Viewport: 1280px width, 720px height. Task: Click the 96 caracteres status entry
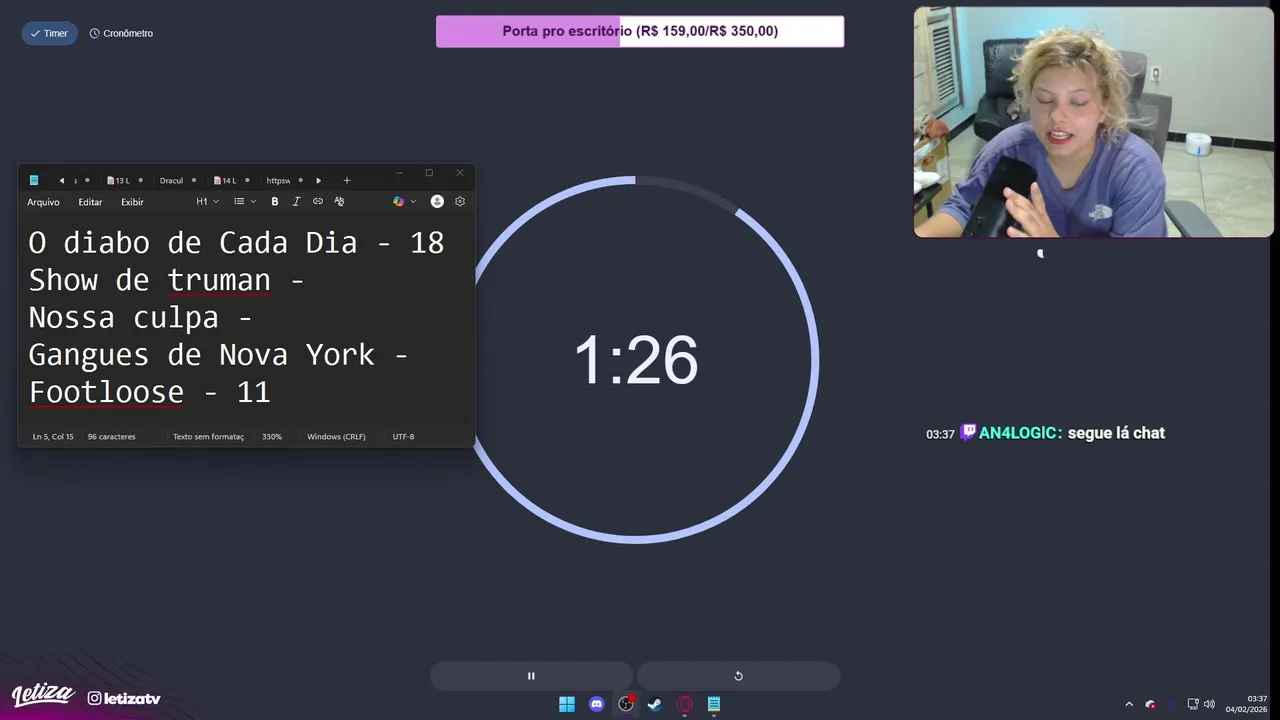pos(111,436)
